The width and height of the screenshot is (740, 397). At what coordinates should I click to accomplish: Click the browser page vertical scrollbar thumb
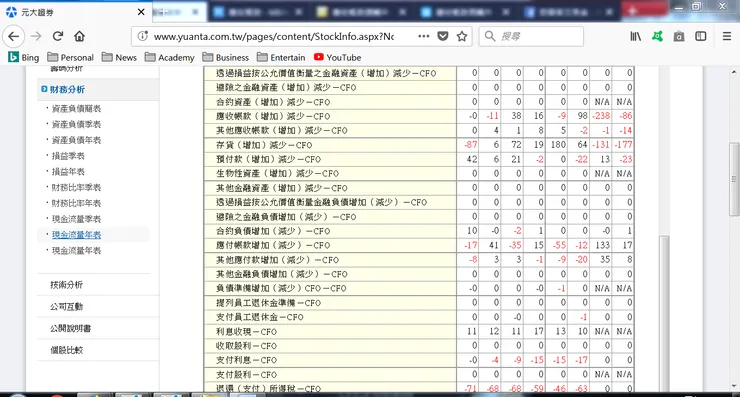734,178
